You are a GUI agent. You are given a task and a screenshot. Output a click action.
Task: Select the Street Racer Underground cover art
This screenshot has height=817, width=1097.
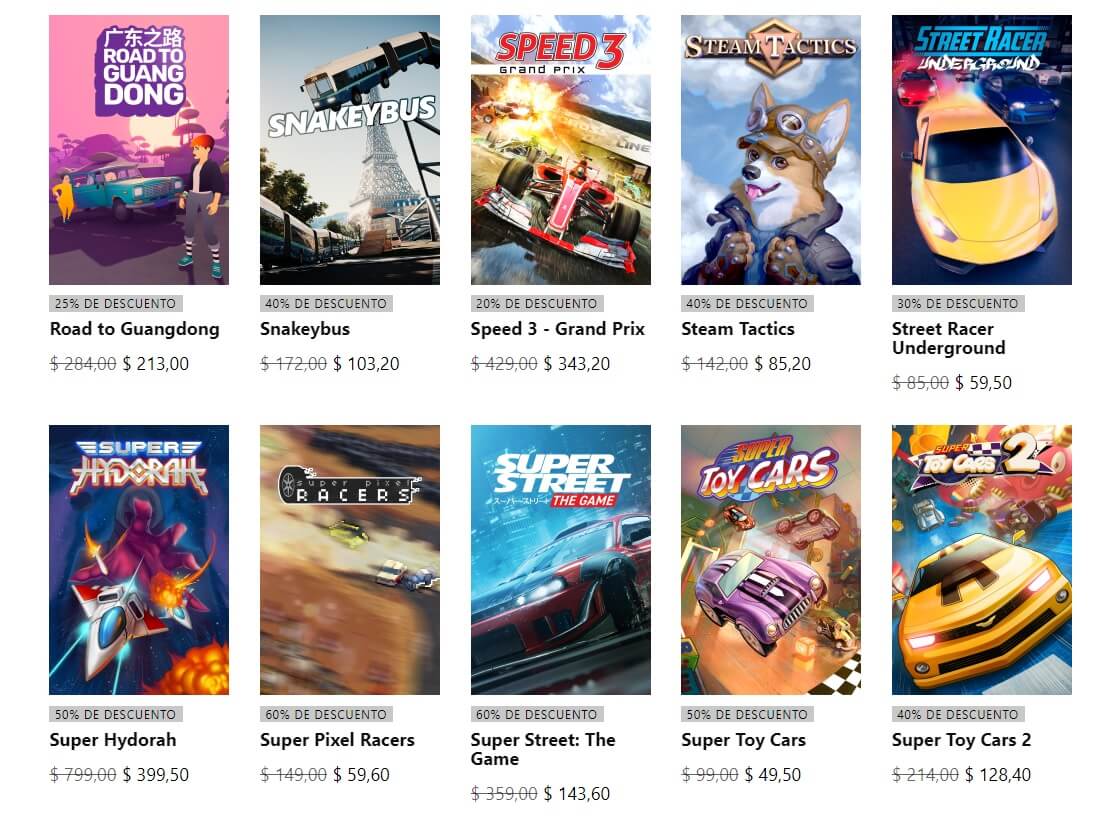(982, 150)
